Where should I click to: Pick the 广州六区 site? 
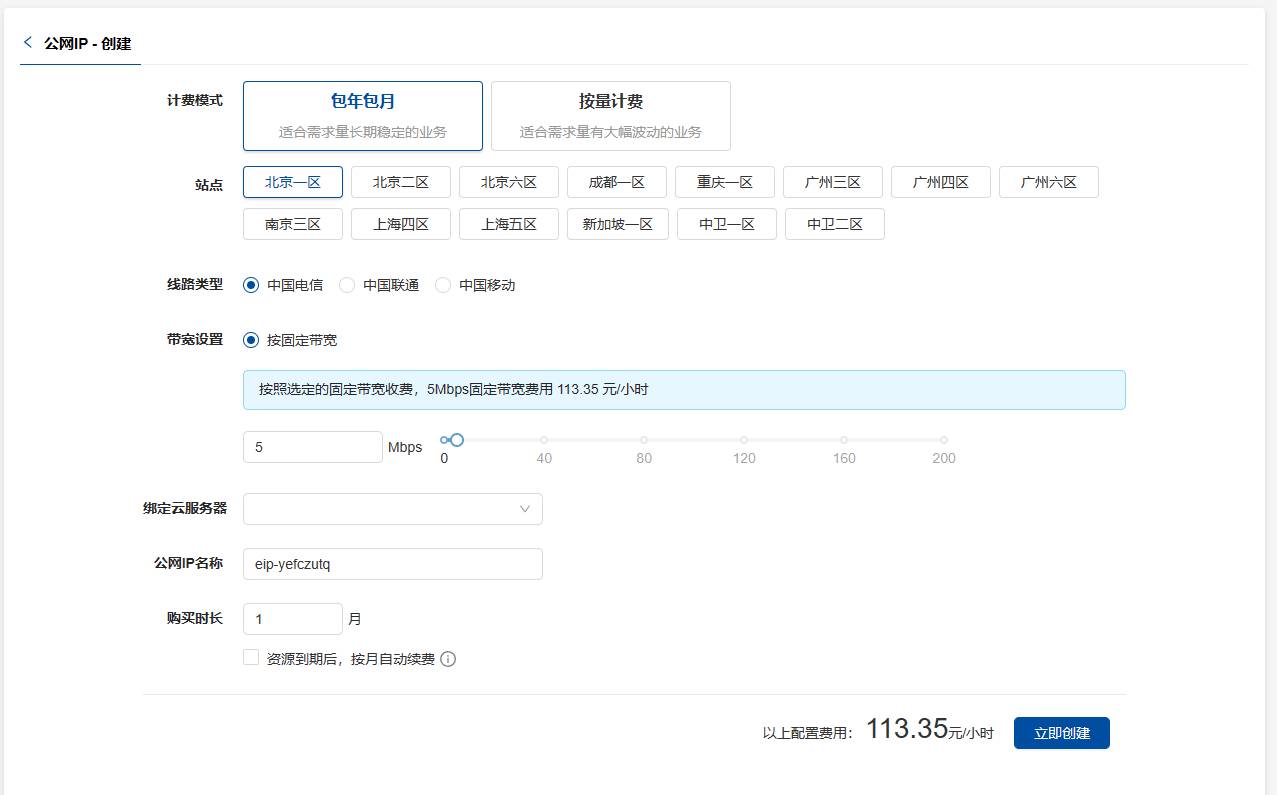pyautogui.click(x=1049, y=182)
